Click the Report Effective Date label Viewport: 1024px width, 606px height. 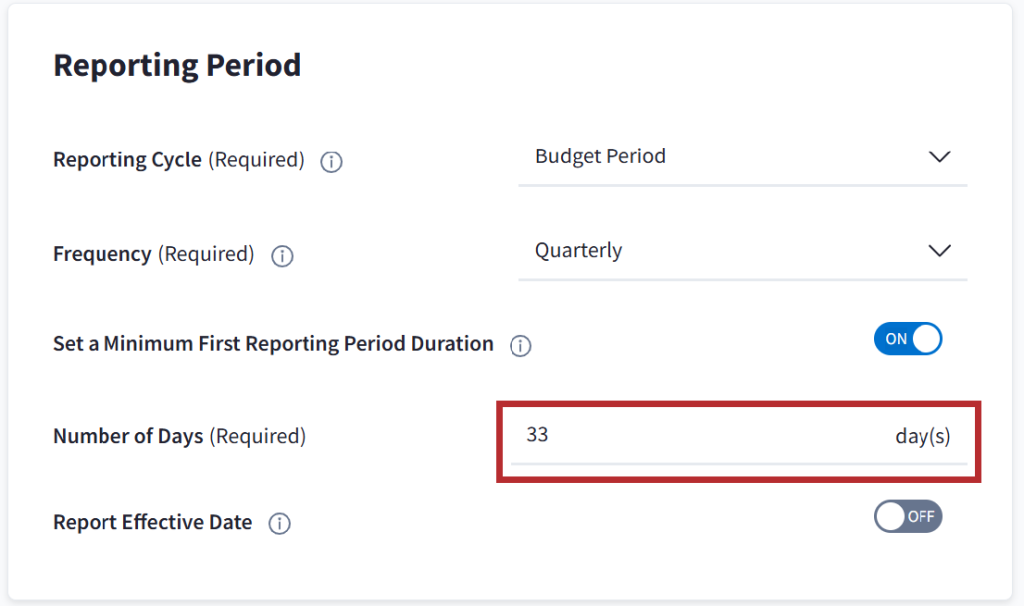click(x=152, y=522)
